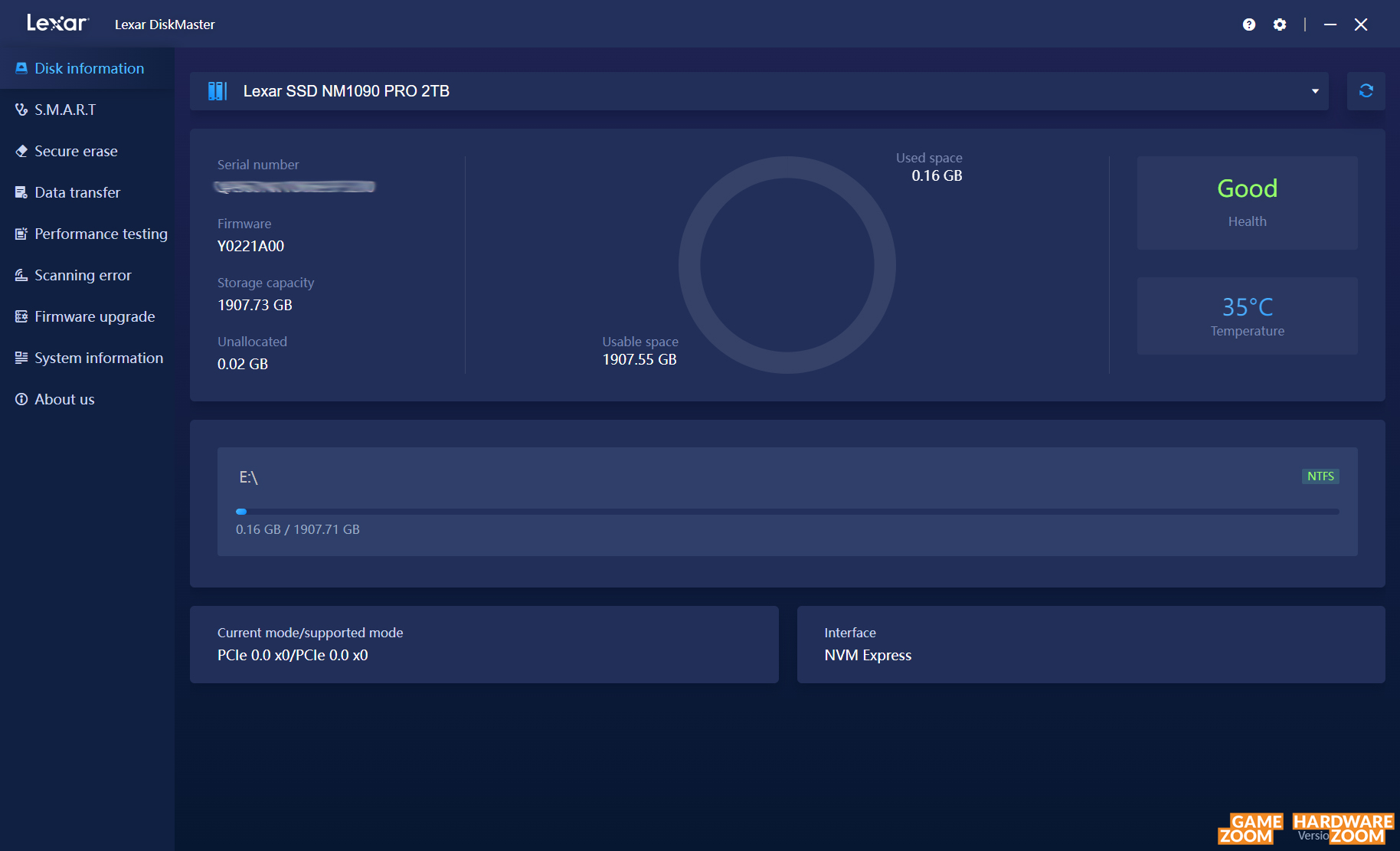Close the Lexar DiskMaster window
This screenshot has width=1400, height=851.
click(1361, 25)
